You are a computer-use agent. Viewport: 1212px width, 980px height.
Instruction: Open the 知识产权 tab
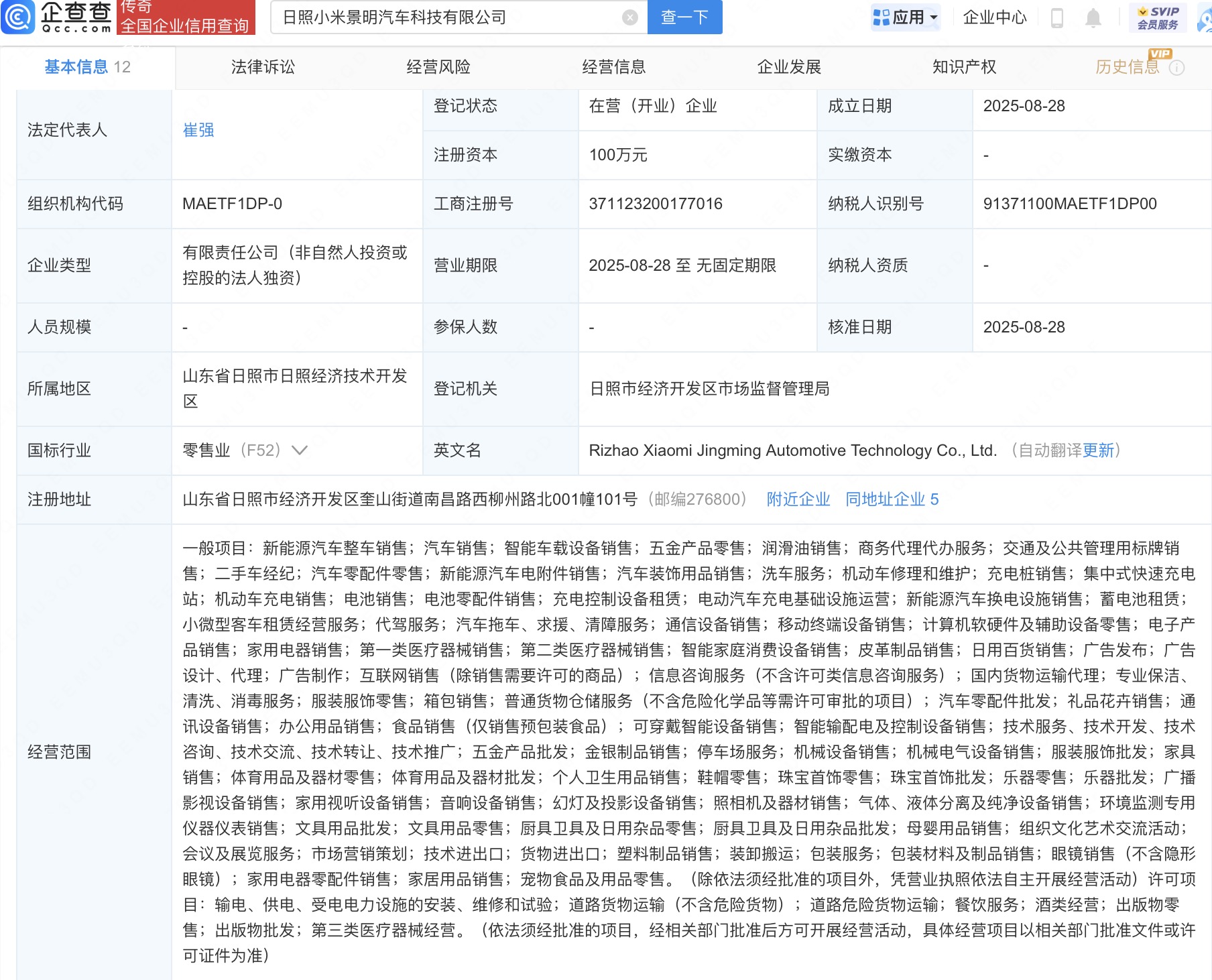pyautogui.click(x=964, y=67)
